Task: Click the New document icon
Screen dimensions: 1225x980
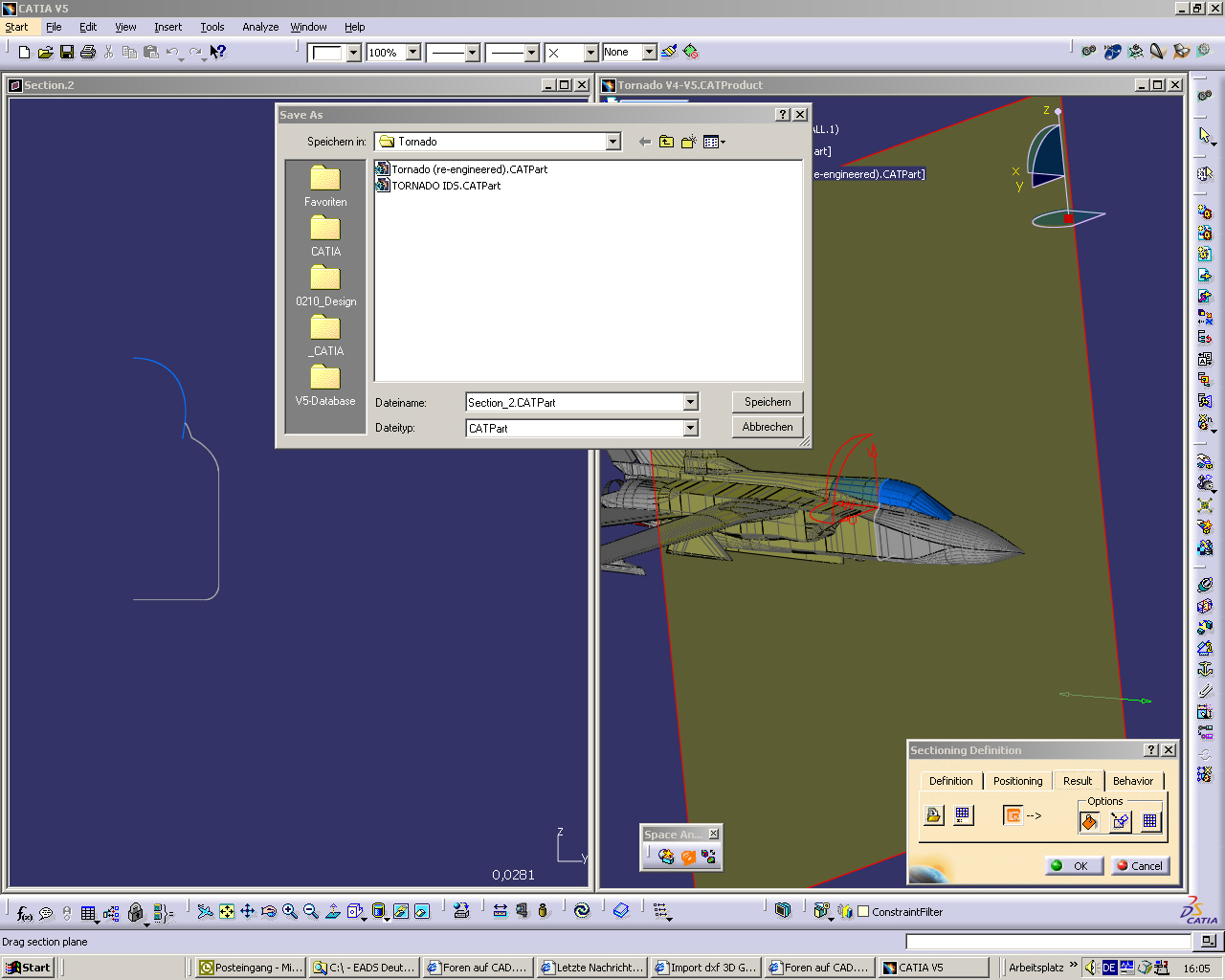Action: (25, 52)
